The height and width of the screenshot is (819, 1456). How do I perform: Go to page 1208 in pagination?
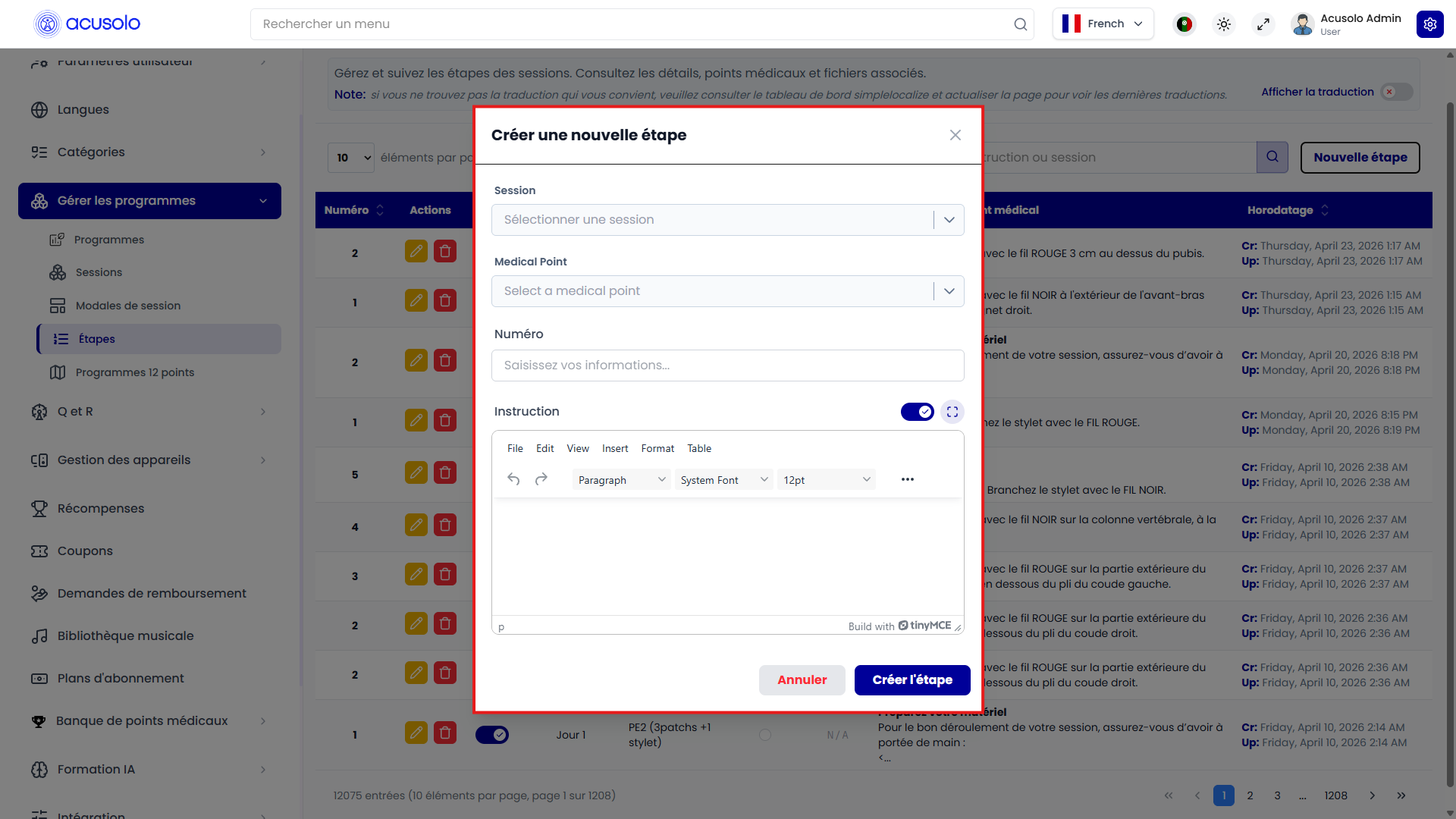point(1336,795)
